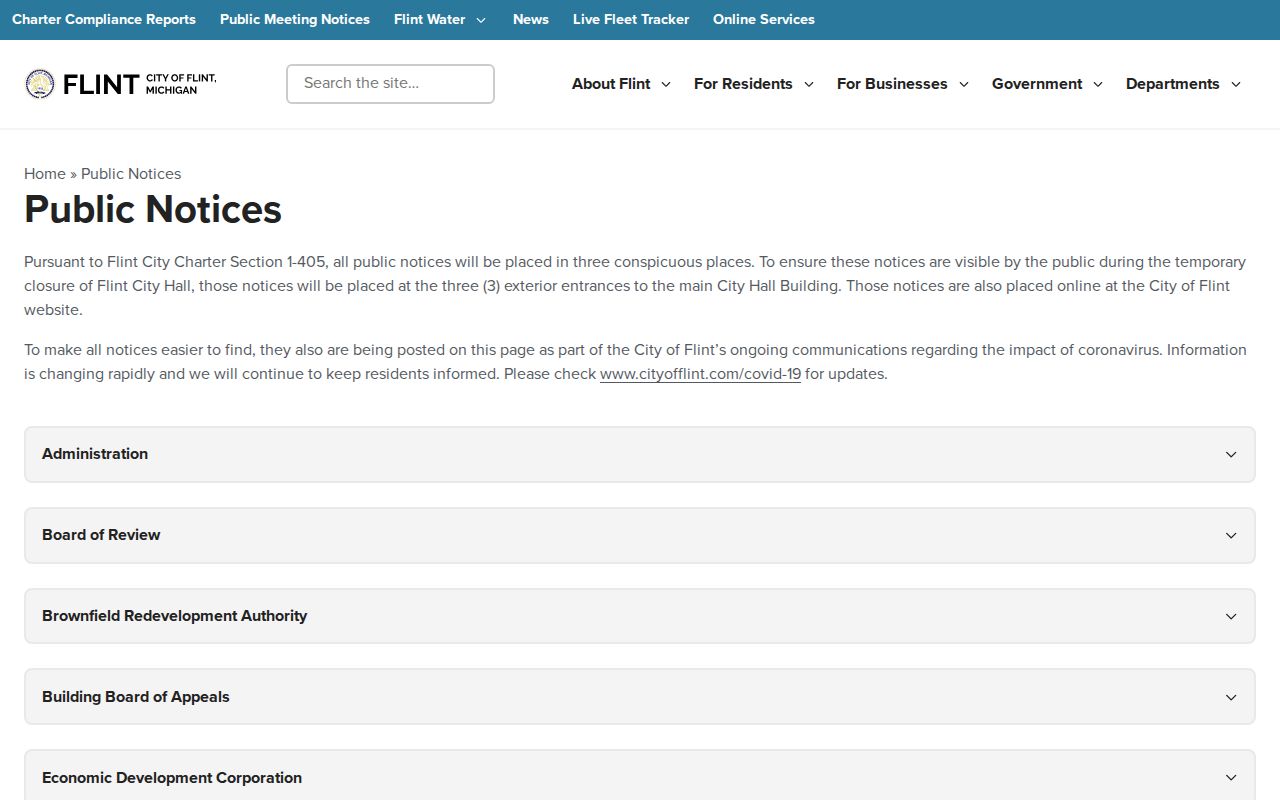Open the Government menu
This screenshot has height=800, width=1280.
click(1037, 84)
